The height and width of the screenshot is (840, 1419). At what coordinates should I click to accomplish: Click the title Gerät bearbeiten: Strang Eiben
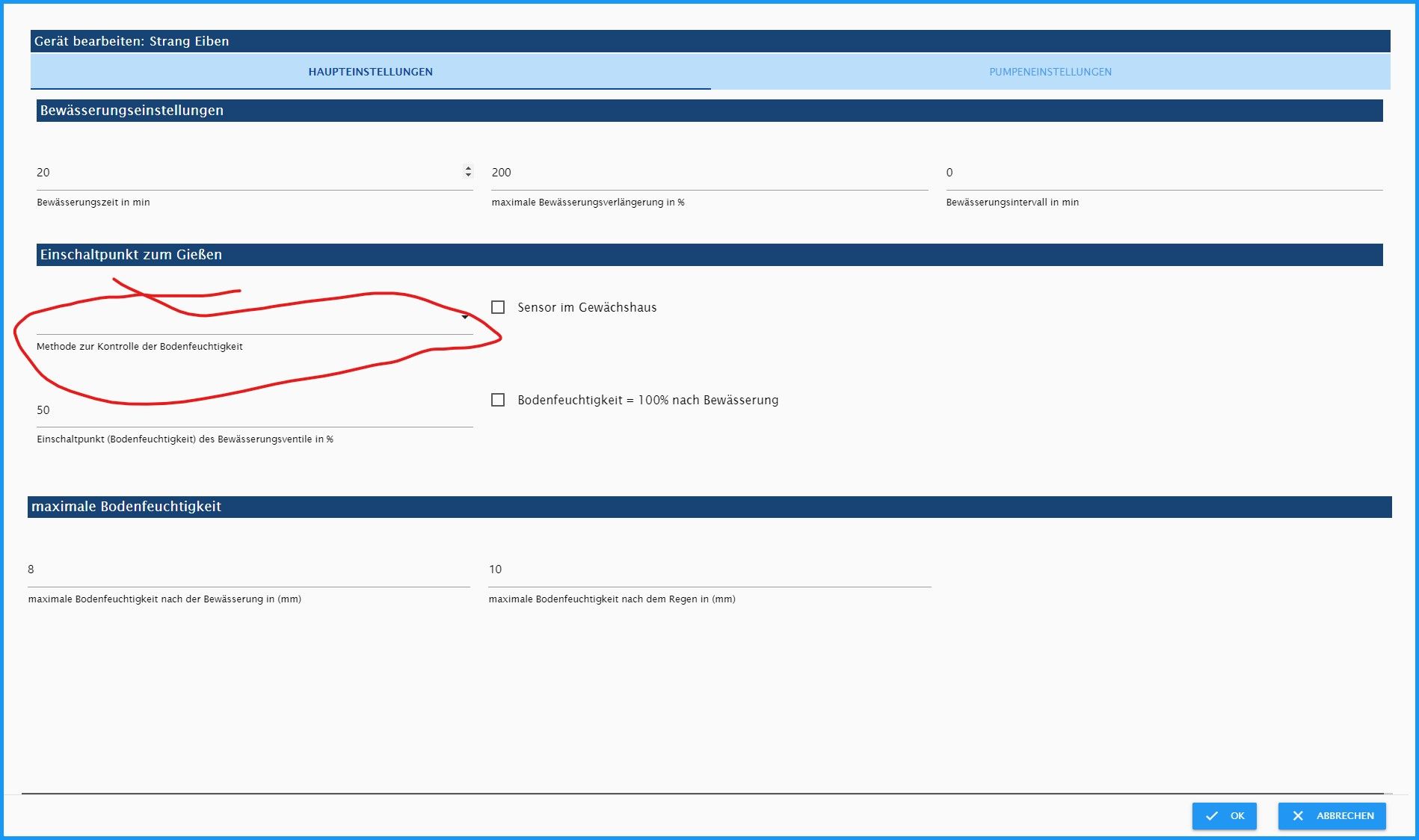point(132,41)
